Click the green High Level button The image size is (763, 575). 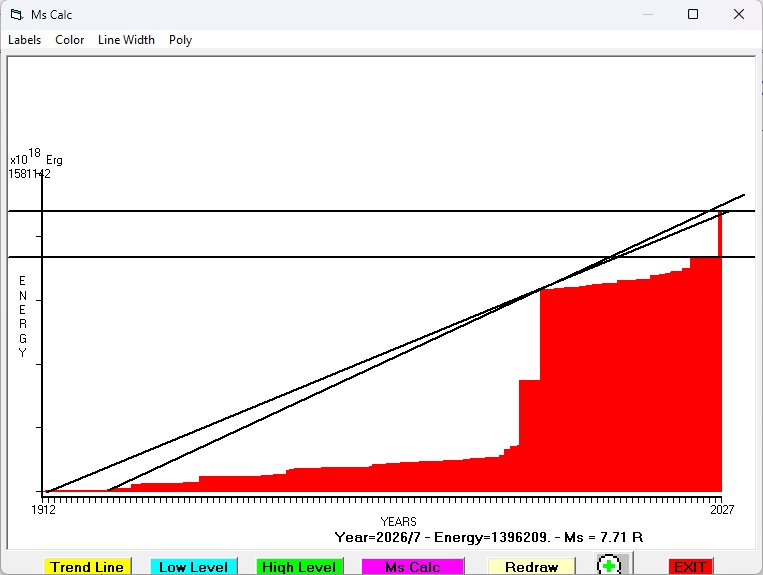click(299, 567)
